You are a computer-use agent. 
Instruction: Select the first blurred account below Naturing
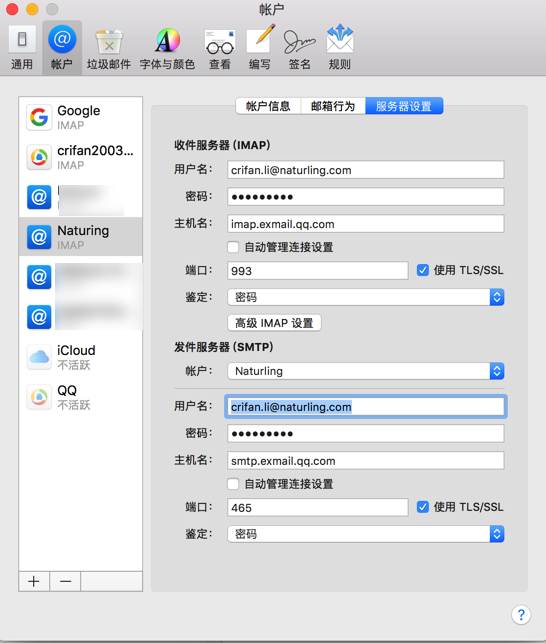(80, 277)
